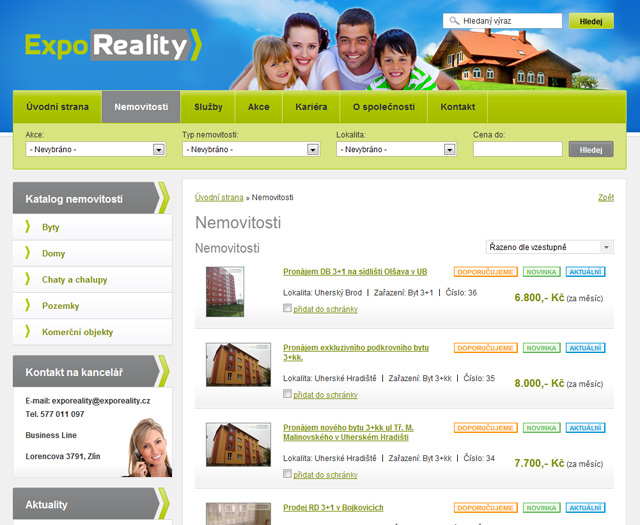Open the Služby menu tab
Screen dimensions: 640x525
coord(208,107)
